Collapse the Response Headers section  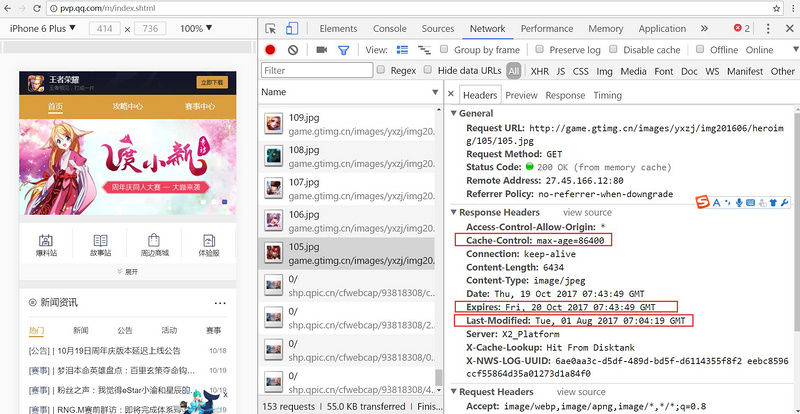point(453,213)
